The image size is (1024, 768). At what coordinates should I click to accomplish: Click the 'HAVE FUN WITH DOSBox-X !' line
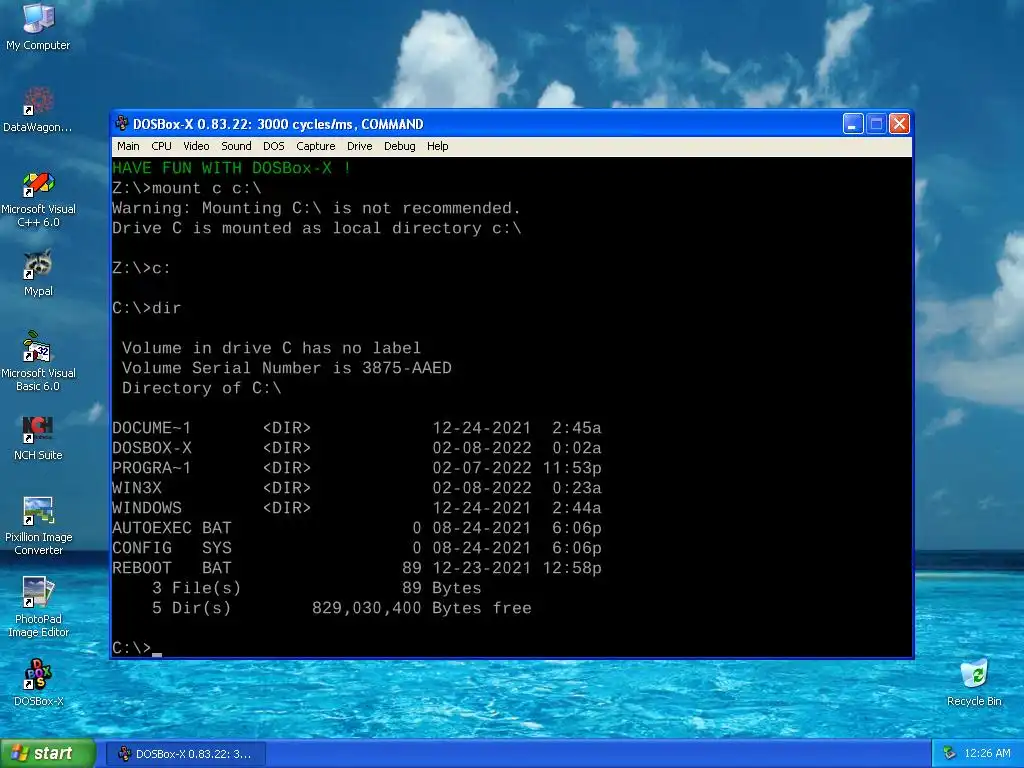tap(232, 168)
